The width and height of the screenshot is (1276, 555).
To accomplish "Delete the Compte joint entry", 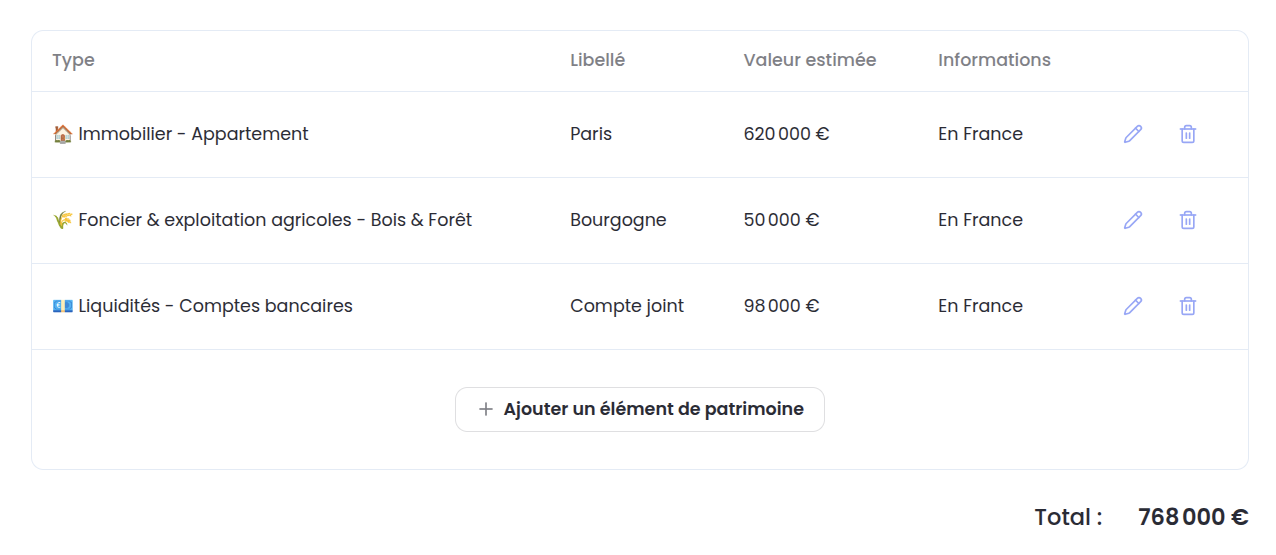I will click(x=1188, y=306).
